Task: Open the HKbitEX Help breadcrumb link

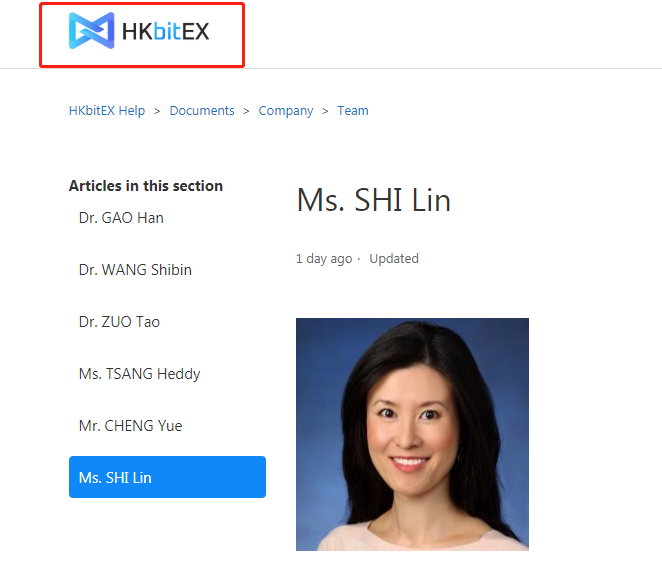Action: (x=107, y=111)
